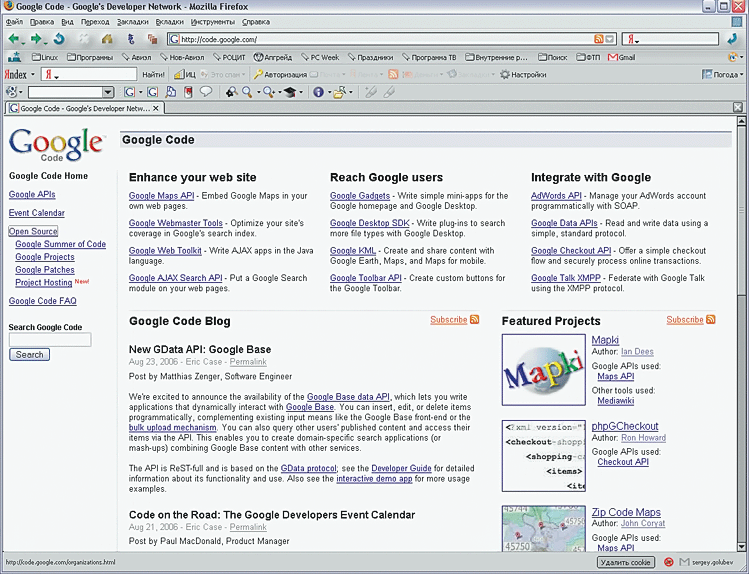
Task: Click the graduation cap Scholar icon
Action: pyautogui.click(x=289, y=92)
